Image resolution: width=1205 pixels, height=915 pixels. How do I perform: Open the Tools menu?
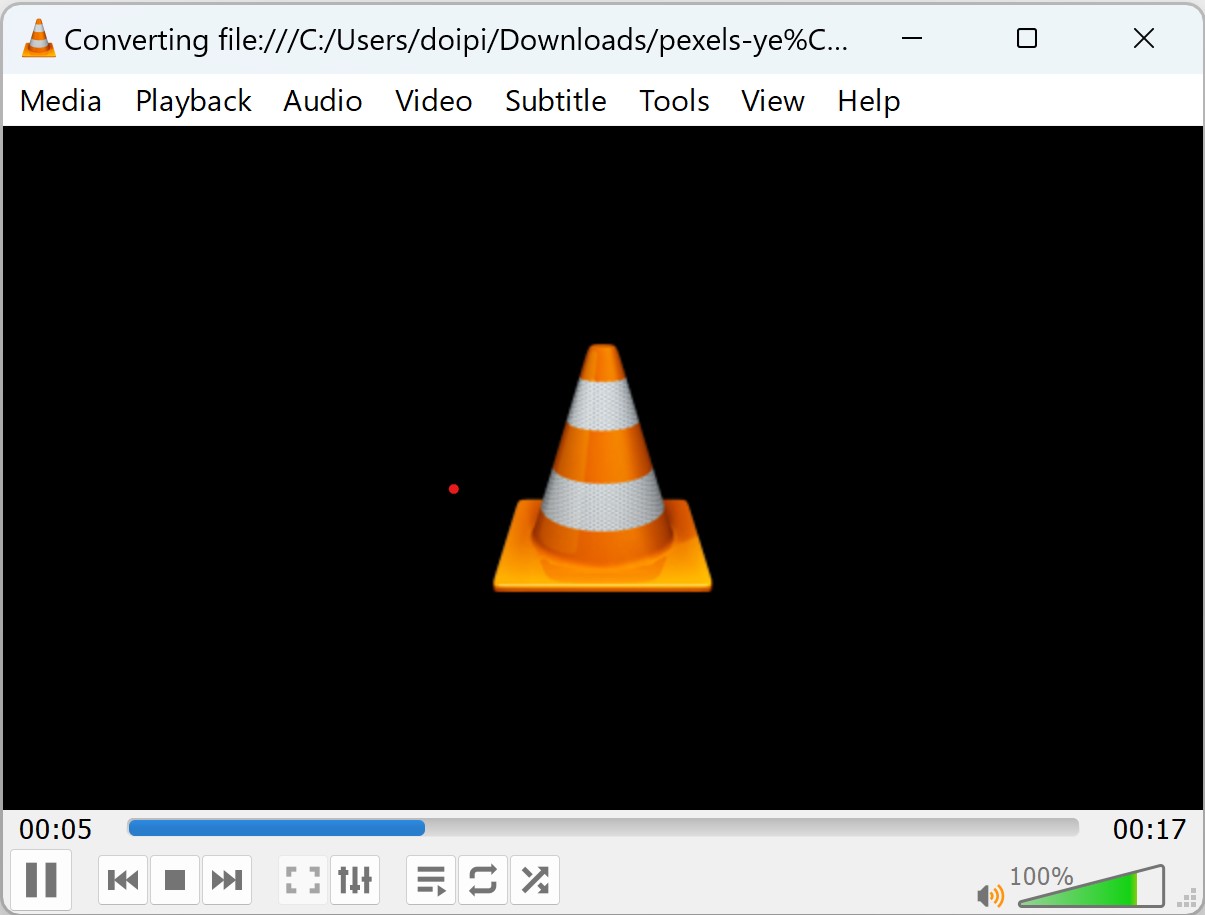pos(675,101)
